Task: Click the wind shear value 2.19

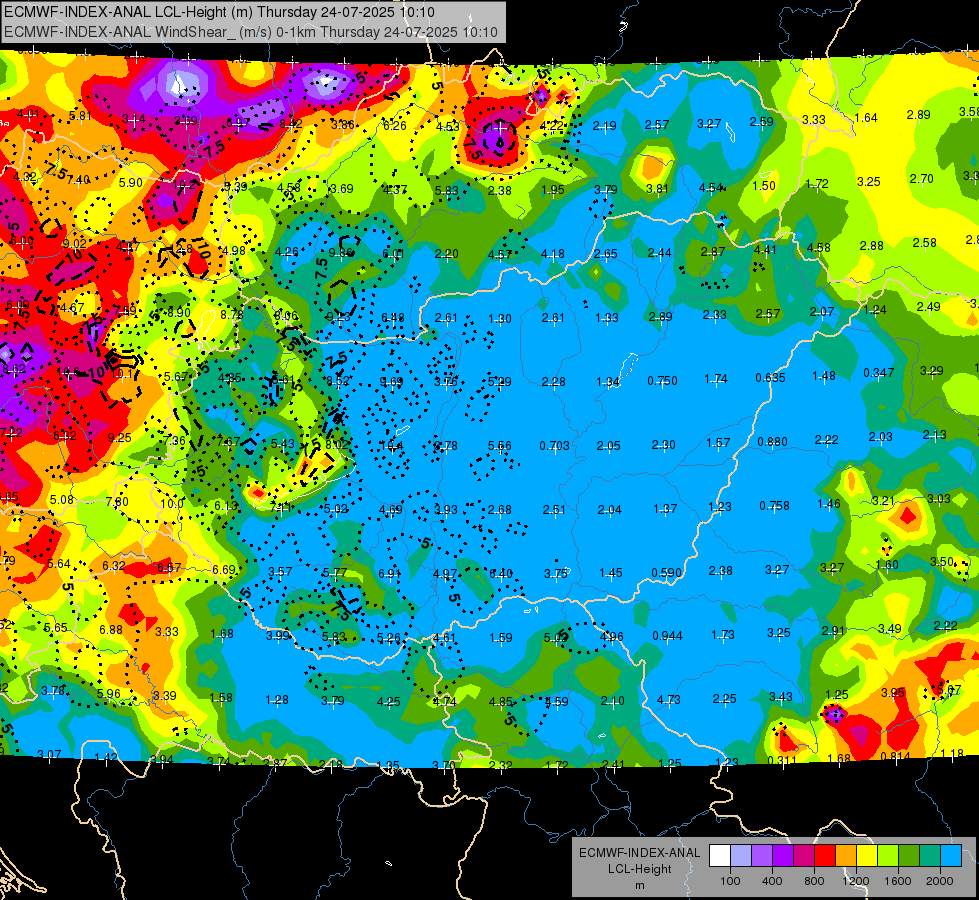Action: (604, 126)
